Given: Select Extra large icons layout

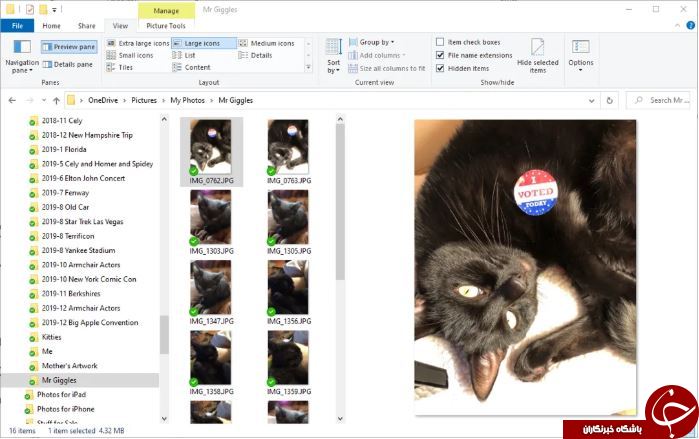Looking at the screenshot, I should point(138,43).
